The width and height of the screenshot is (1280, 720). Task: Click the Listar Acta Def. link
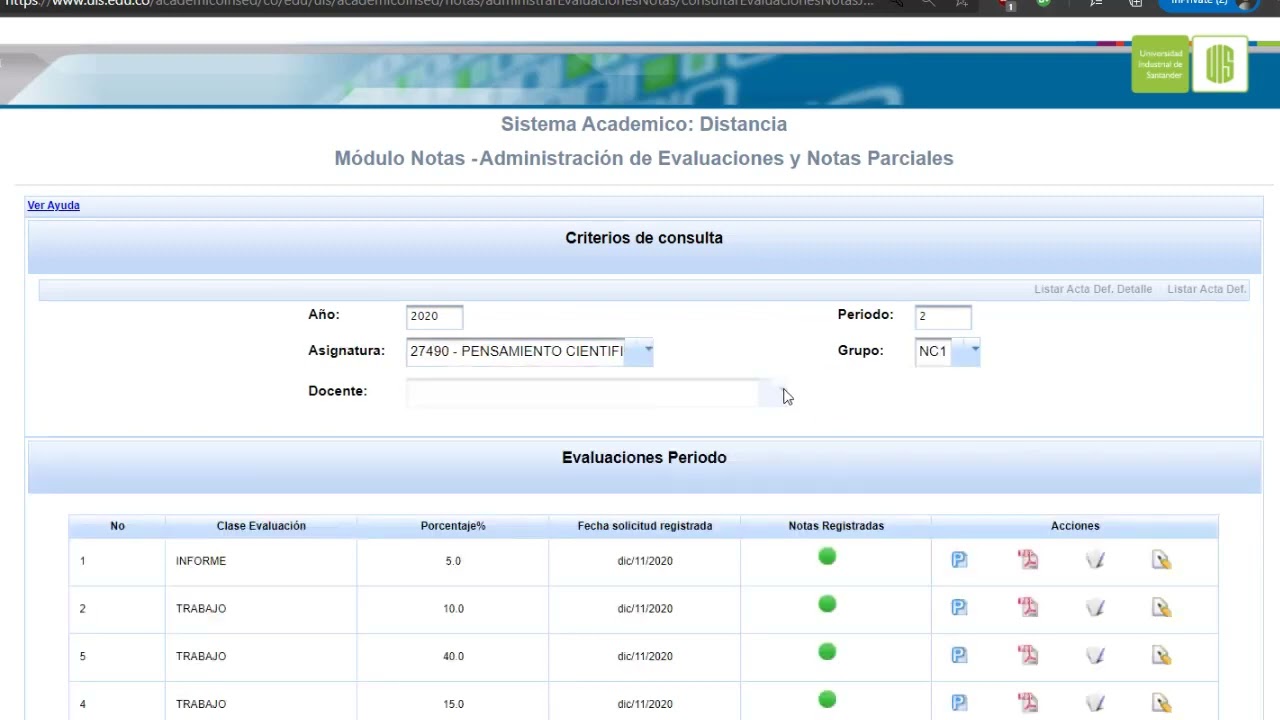click(x=1207, y=289)
